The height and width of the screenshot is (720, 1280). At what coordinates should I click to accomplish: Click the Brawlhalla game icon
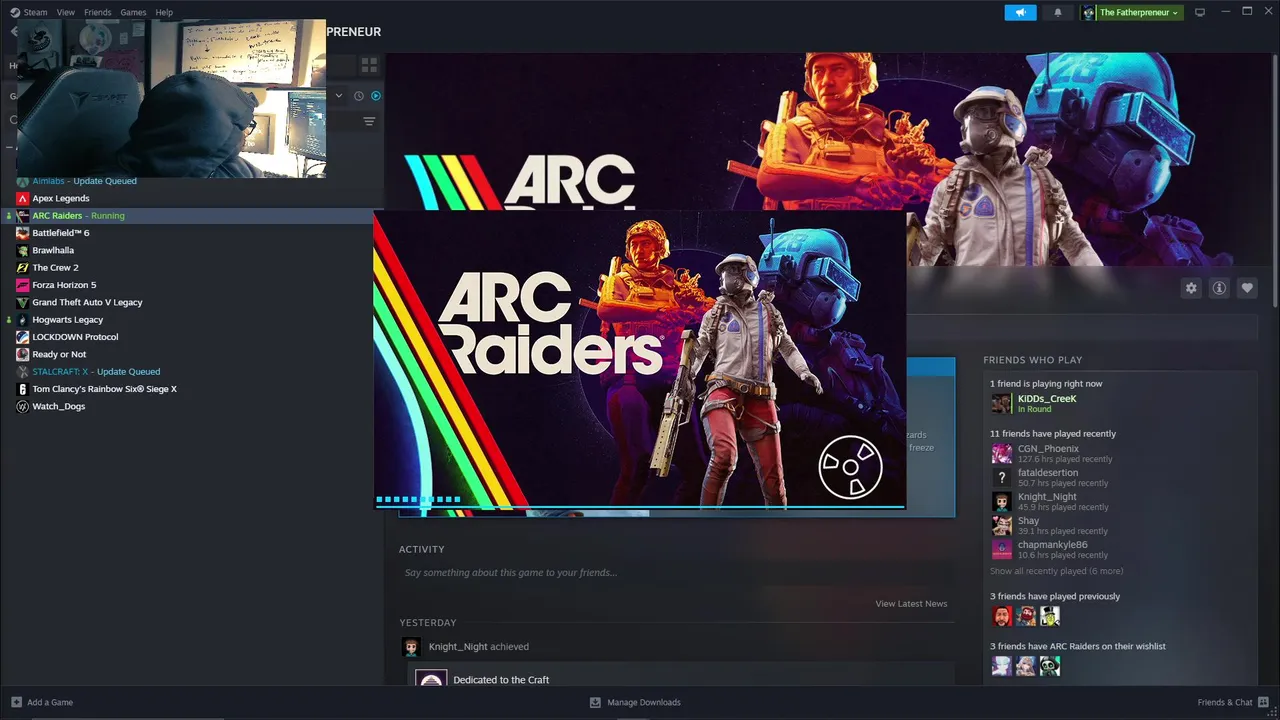[x=23, y=250]
